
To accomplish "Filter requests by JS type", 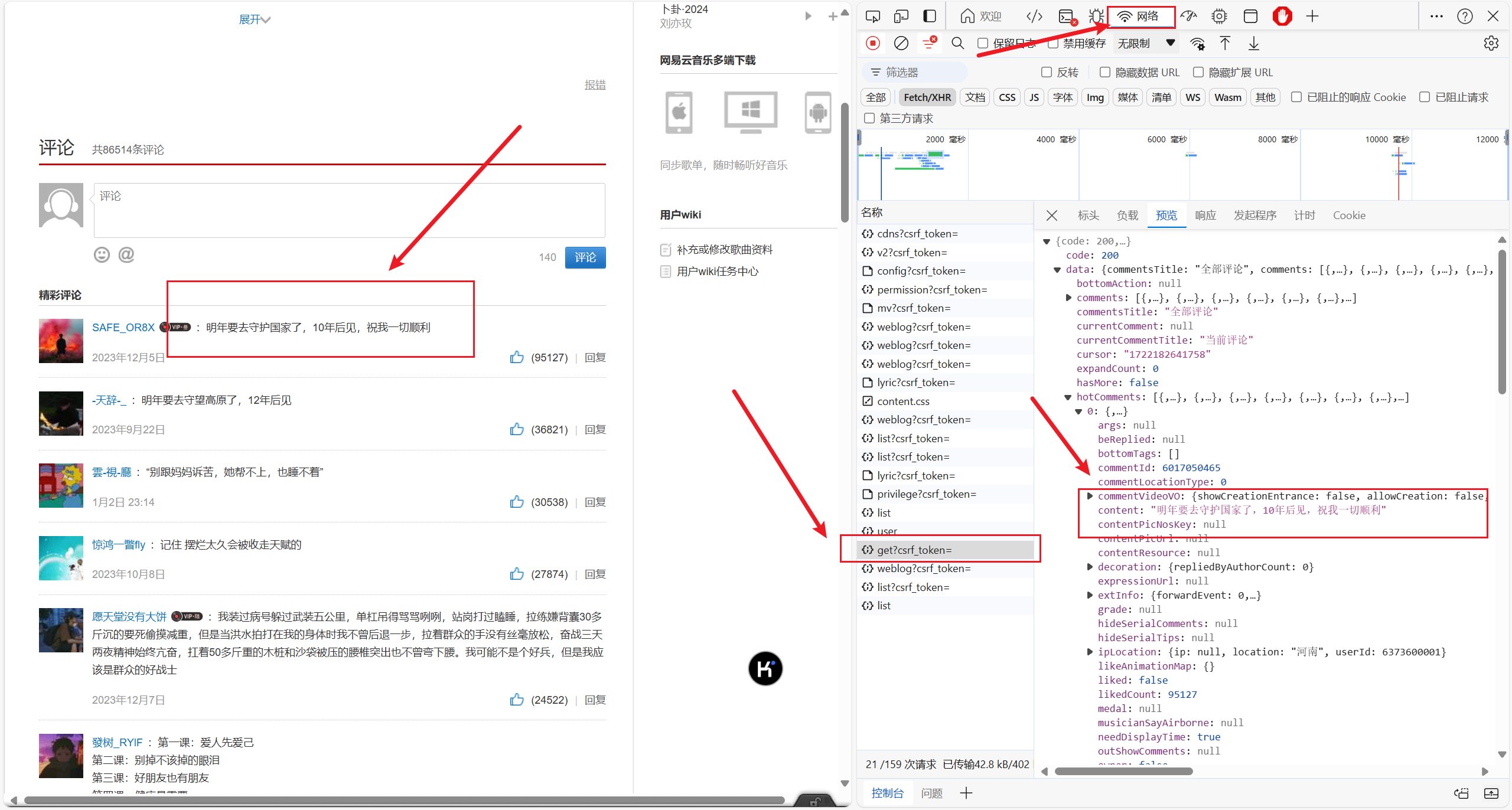I will point(1034,97).
